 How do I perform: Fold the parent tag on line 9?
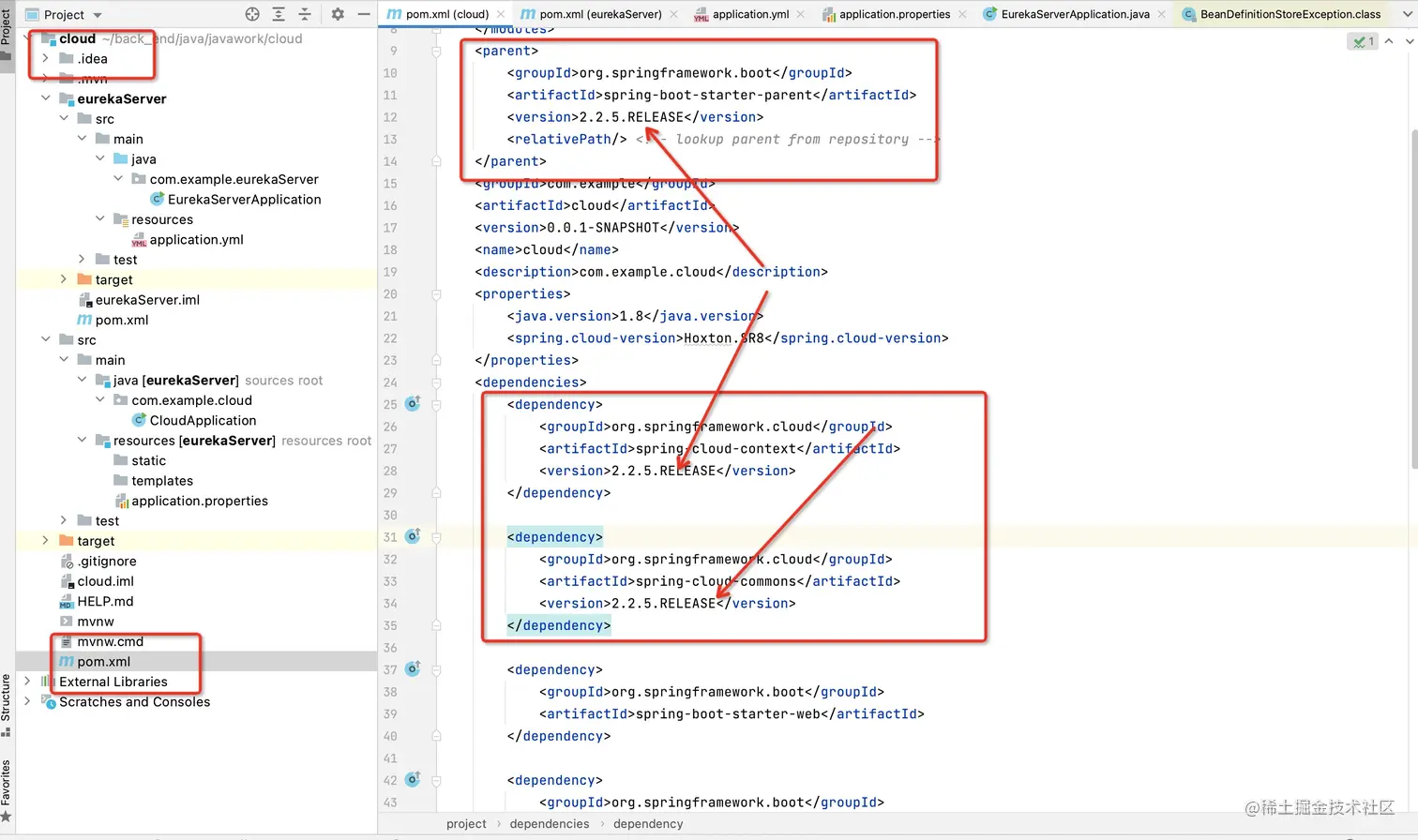(436, 51)
